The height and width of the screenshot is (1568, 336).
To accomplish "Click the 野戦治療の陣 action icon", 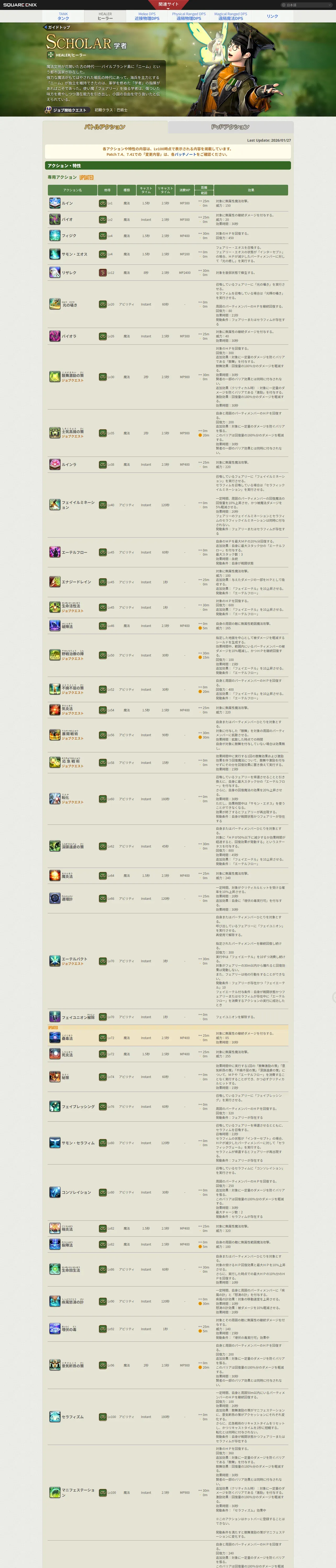I will [x=55, y=655].
